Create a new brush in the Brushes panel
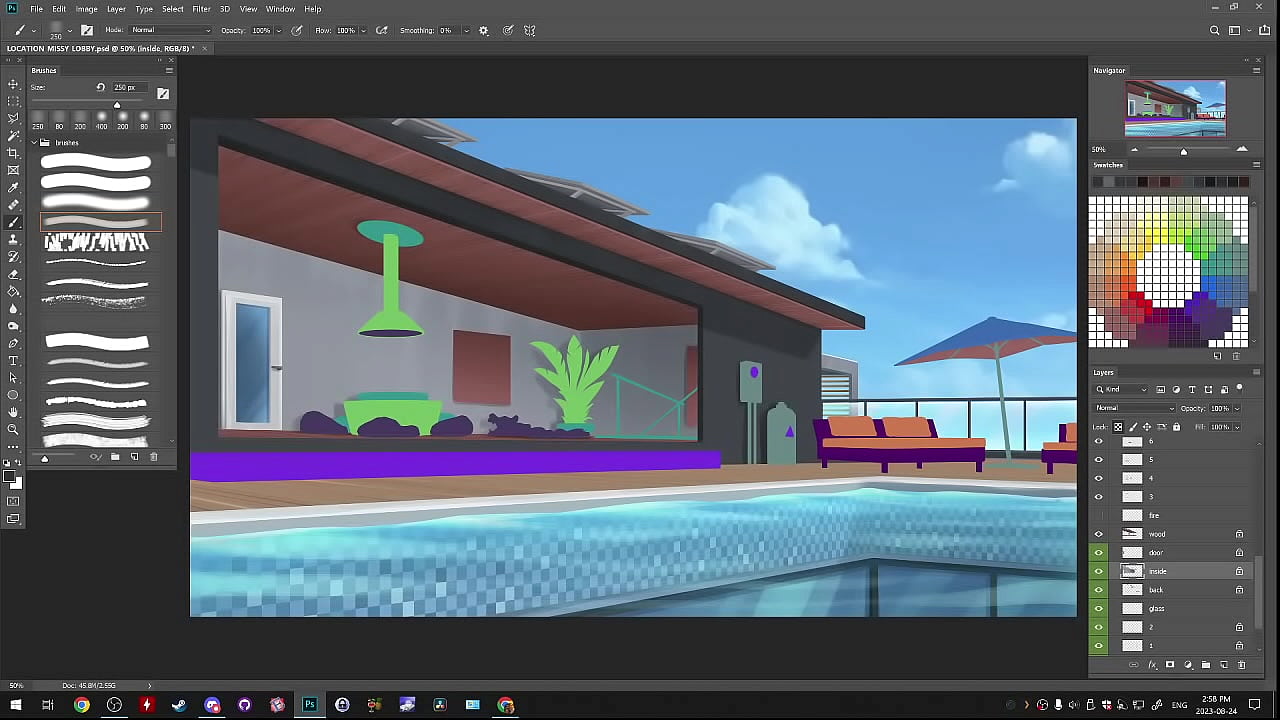 pos(134,457)
